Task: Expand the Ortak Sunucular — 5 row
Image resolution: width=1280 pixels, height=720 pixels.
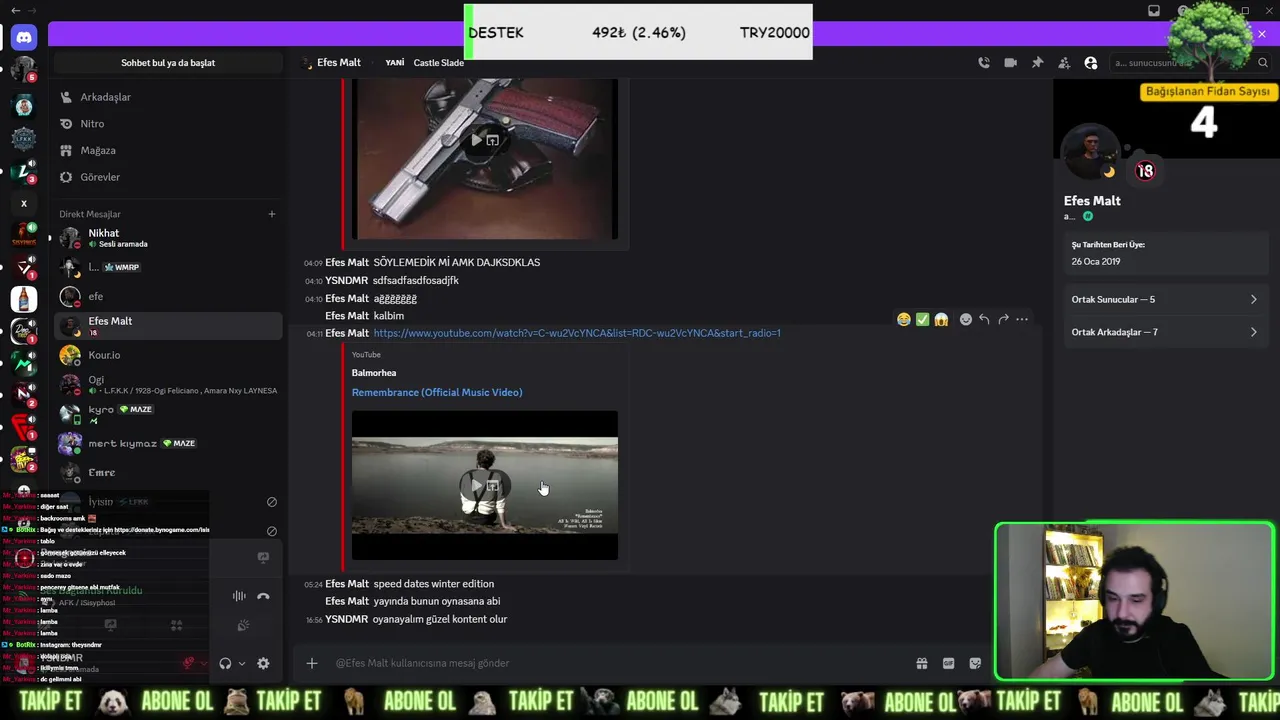Action: [x=1165, y=299]
